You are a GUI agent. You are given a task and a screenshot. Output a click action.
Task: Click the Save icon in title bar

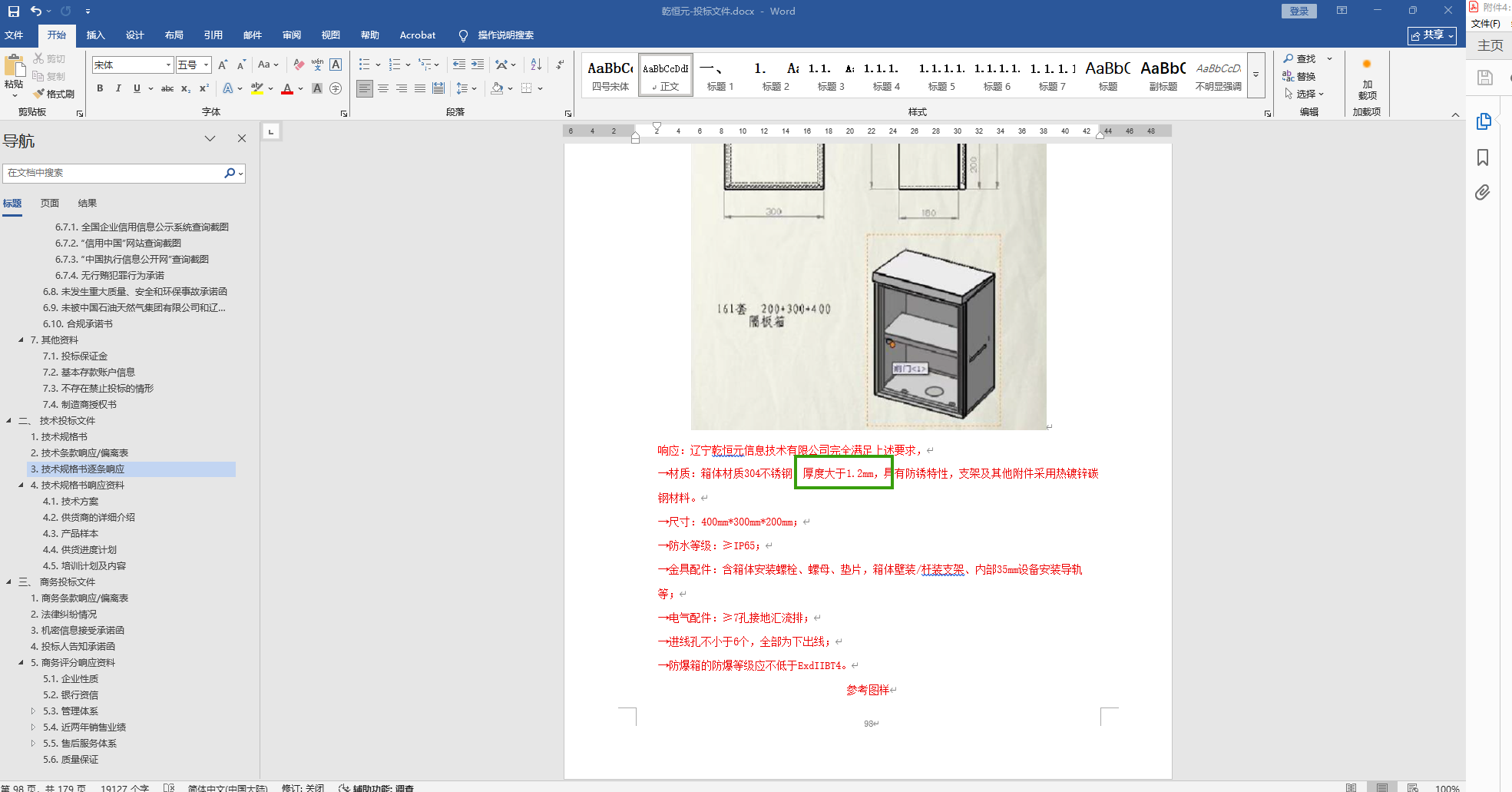click(13, 11)
